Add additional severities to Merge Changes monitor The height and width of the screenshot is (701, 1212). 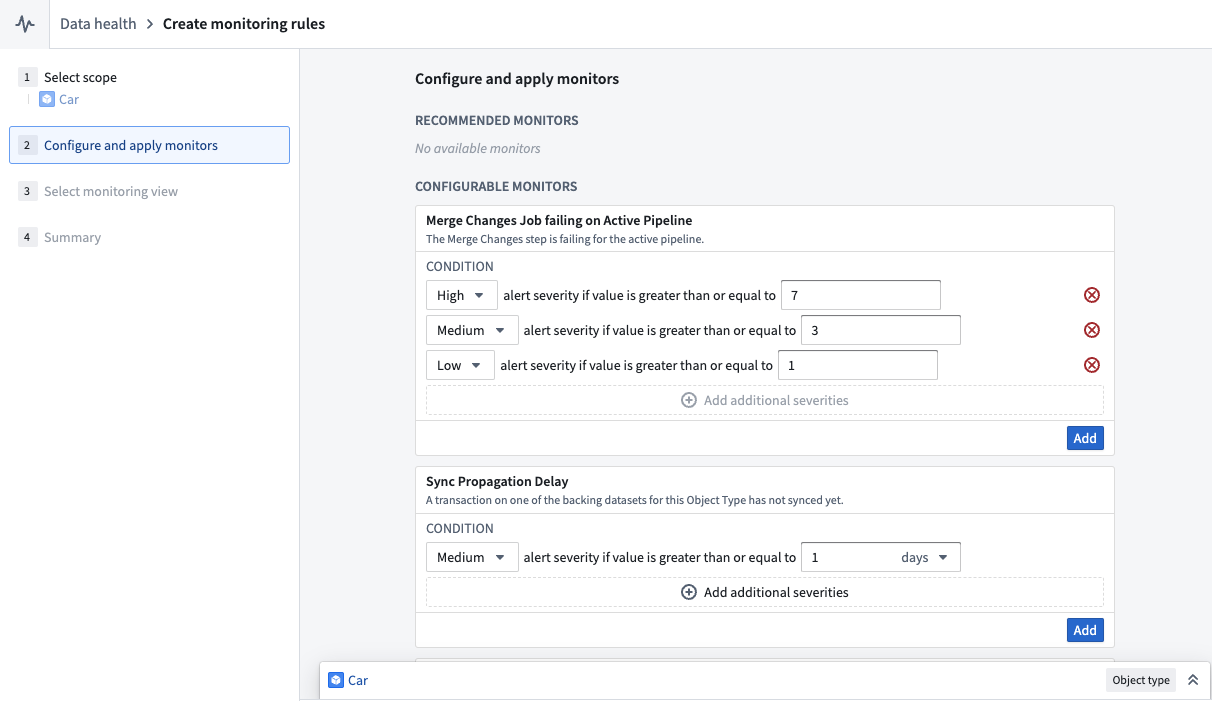tap(765, 400)
